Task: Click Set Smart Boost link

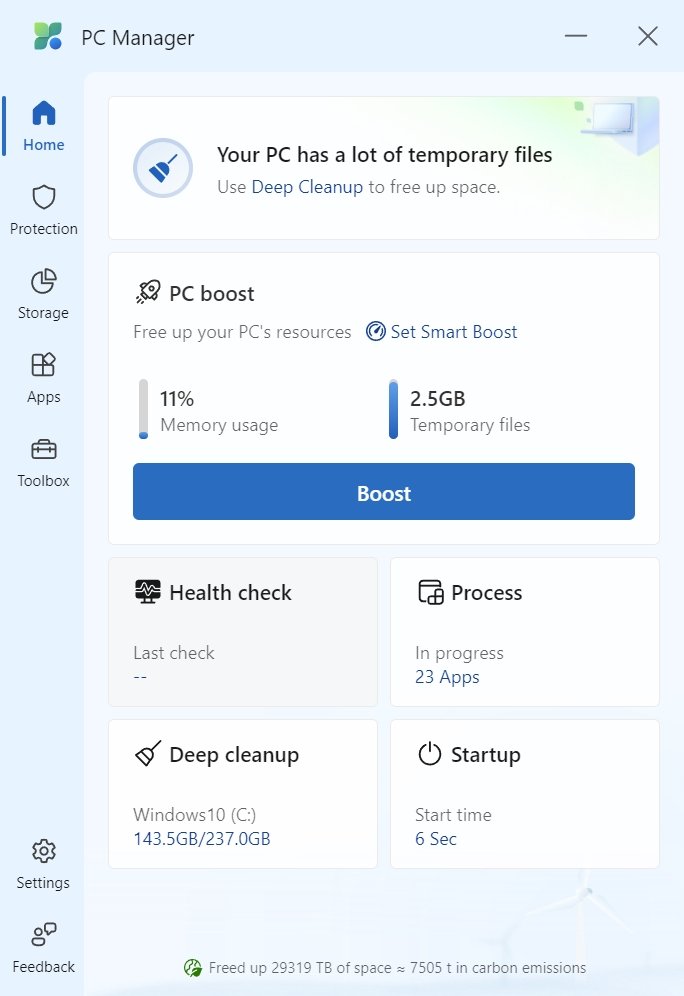Action: 453,332
